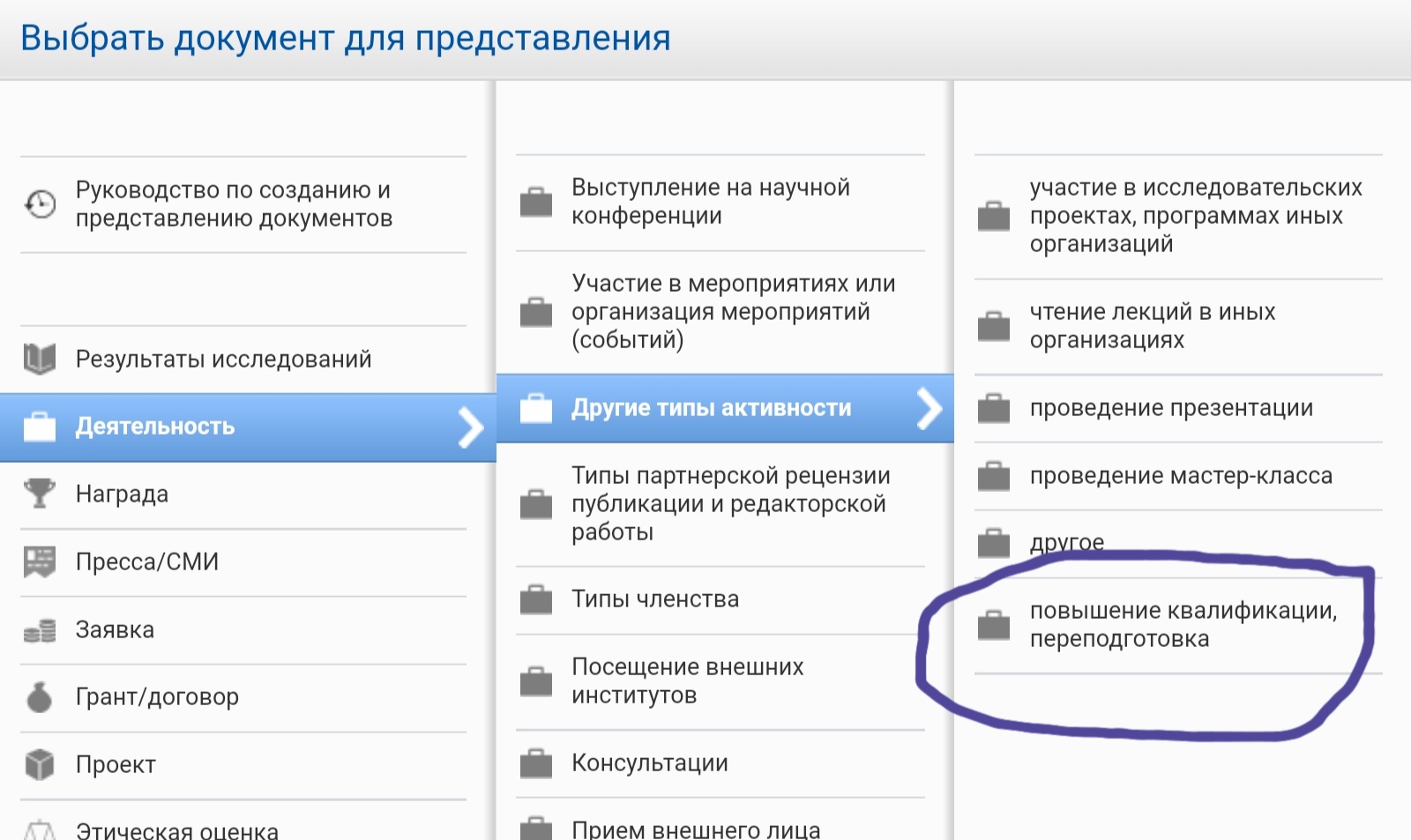Image resolution: width=1411 pixels, height=840 pixels.
Task: Click briefcase icon beside проведение мастер-класса
Action: (994, 476)
